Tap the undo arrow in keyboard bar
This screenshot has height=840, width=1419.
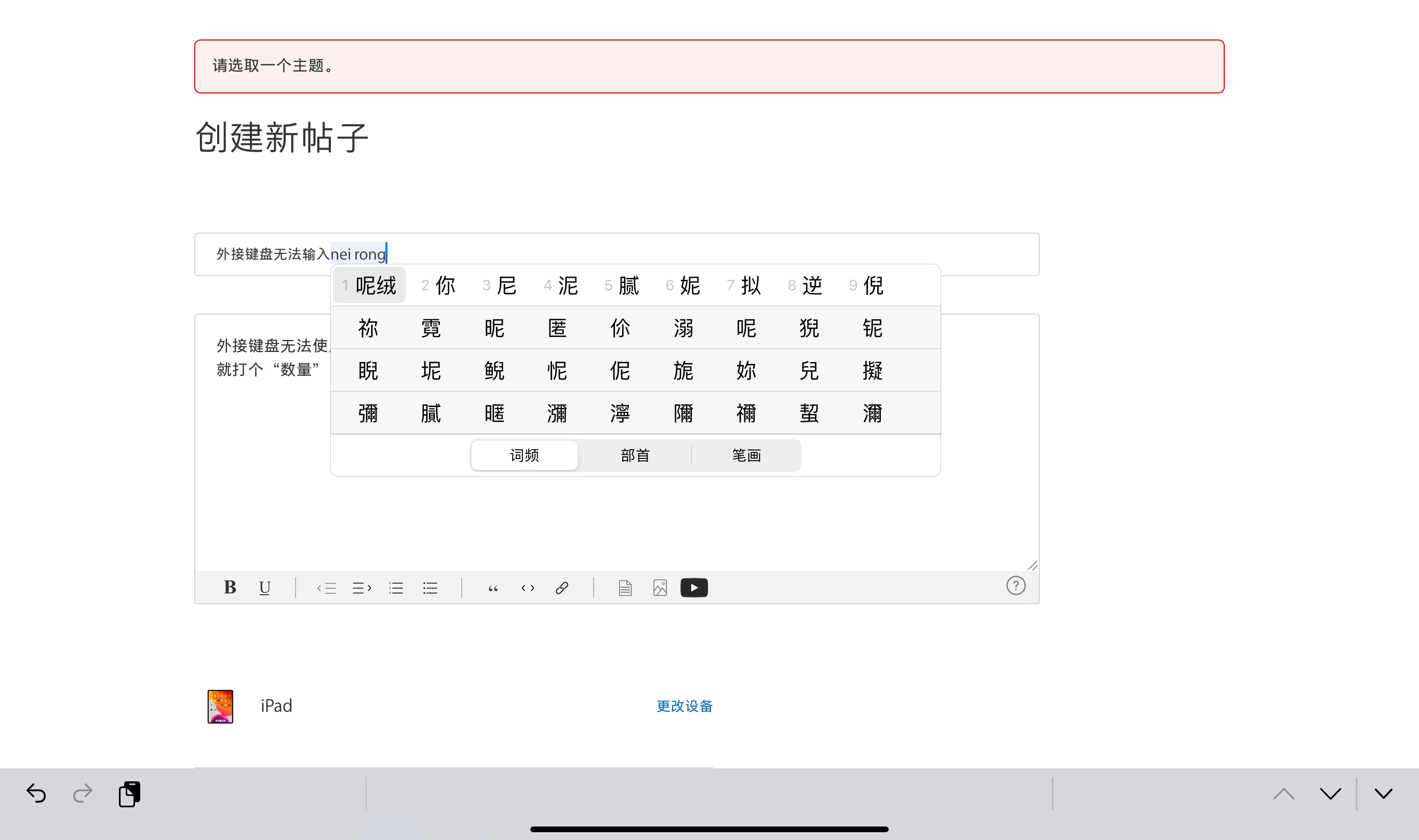pos(36,794)
